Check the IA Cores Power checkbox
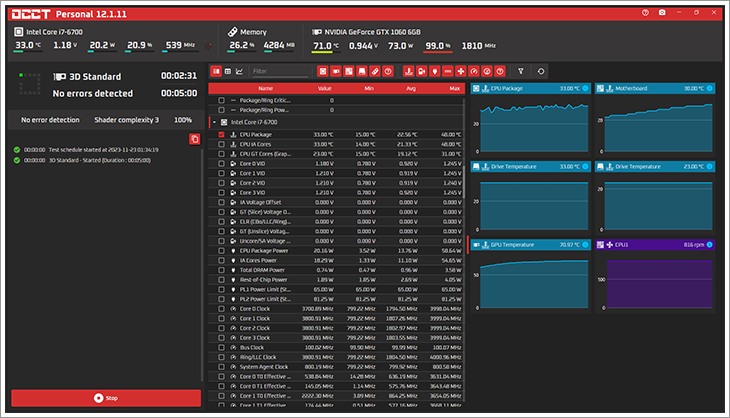The image size is (730, 418). (x=222, y=261)
